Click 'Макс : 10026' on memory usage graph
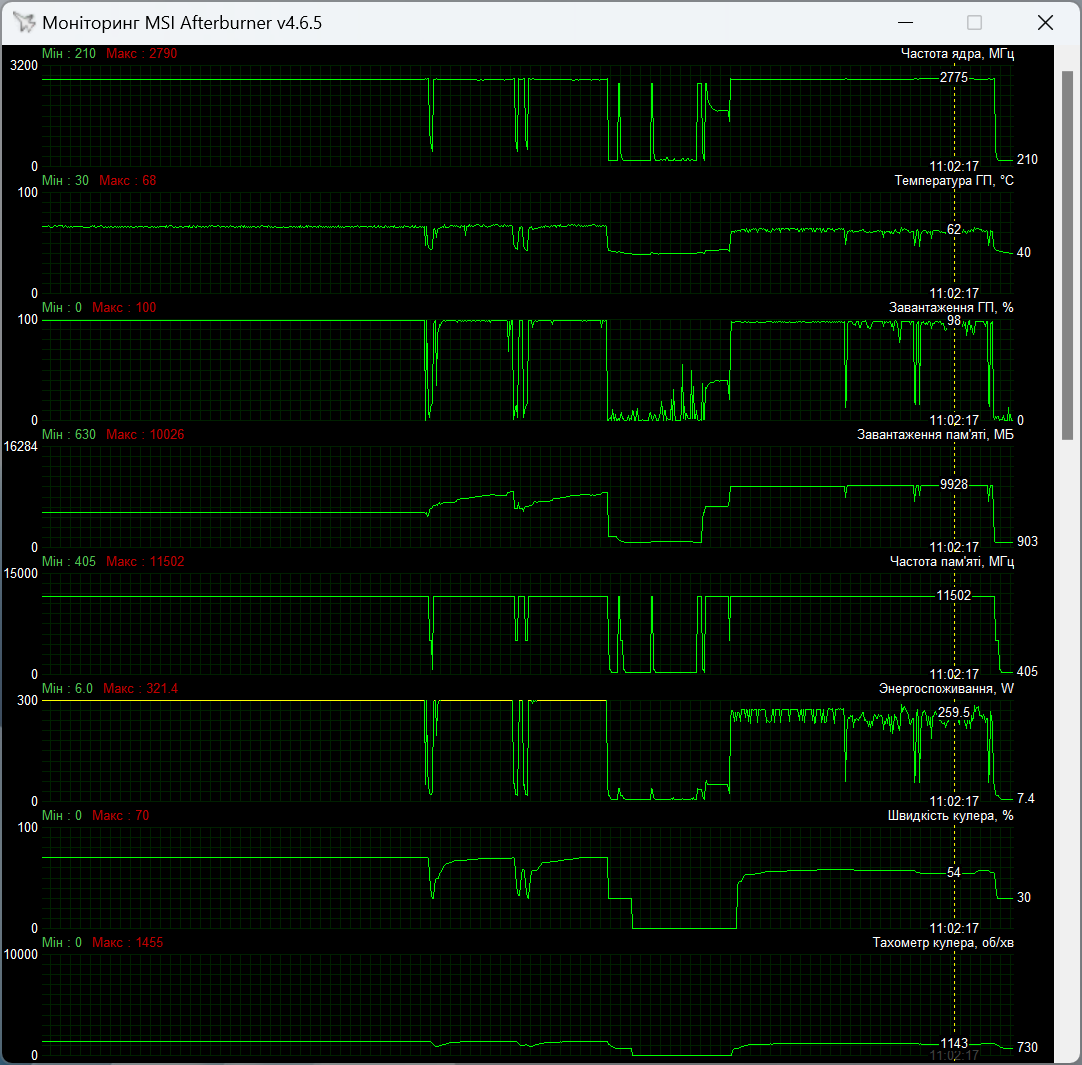 [x=145, y=435]
